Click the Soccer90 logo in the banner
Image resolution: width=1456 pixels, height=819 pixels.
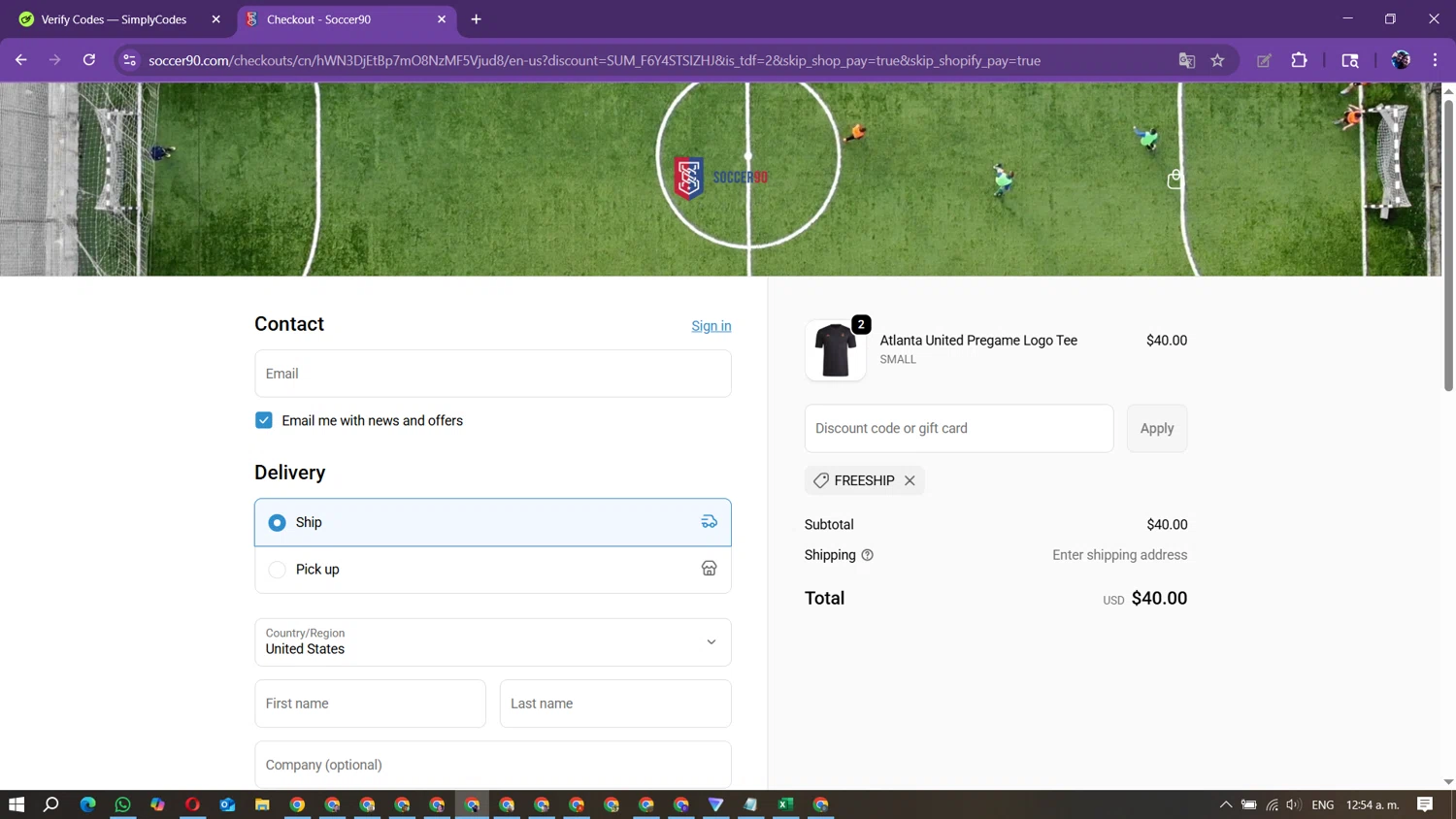pyautogui.click(x=721, y=178)
